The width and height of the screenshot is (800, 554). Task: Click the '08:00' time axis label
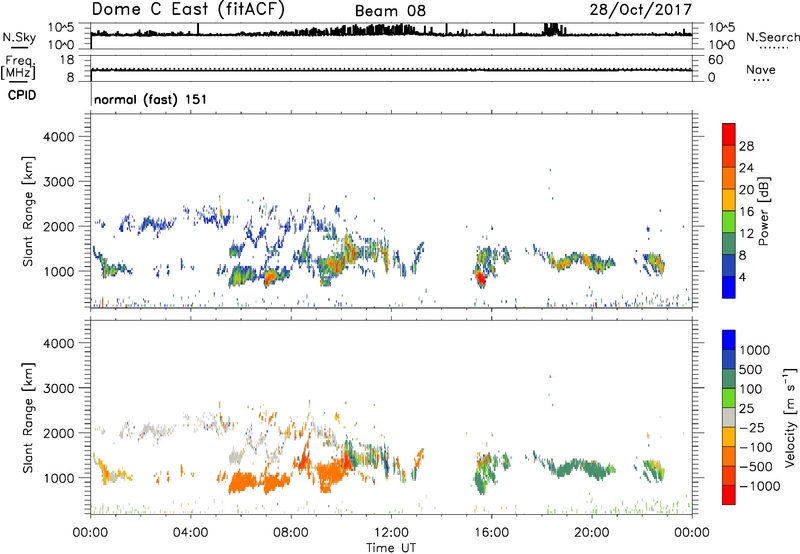pos(290,533)
